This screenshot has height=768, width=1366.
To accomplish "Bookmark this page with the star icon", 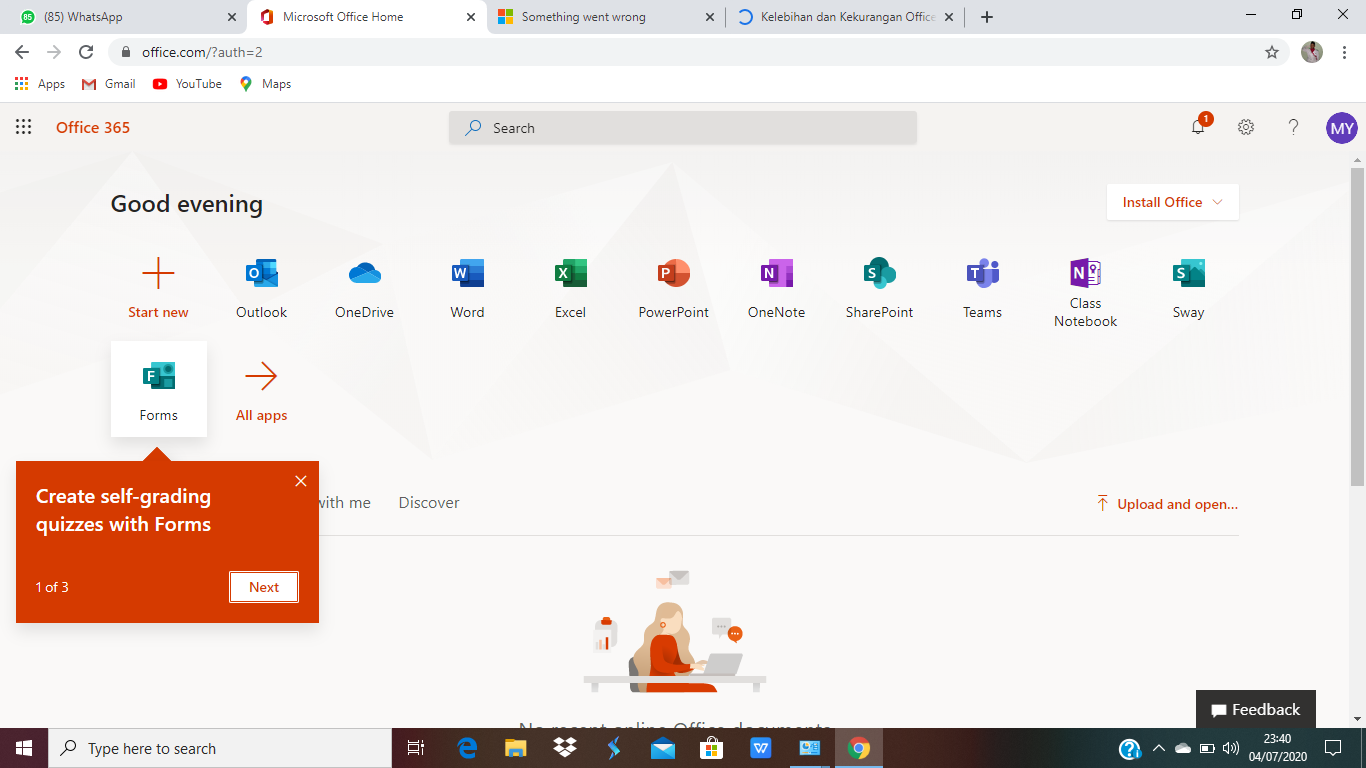I will tap(1272, 52).
